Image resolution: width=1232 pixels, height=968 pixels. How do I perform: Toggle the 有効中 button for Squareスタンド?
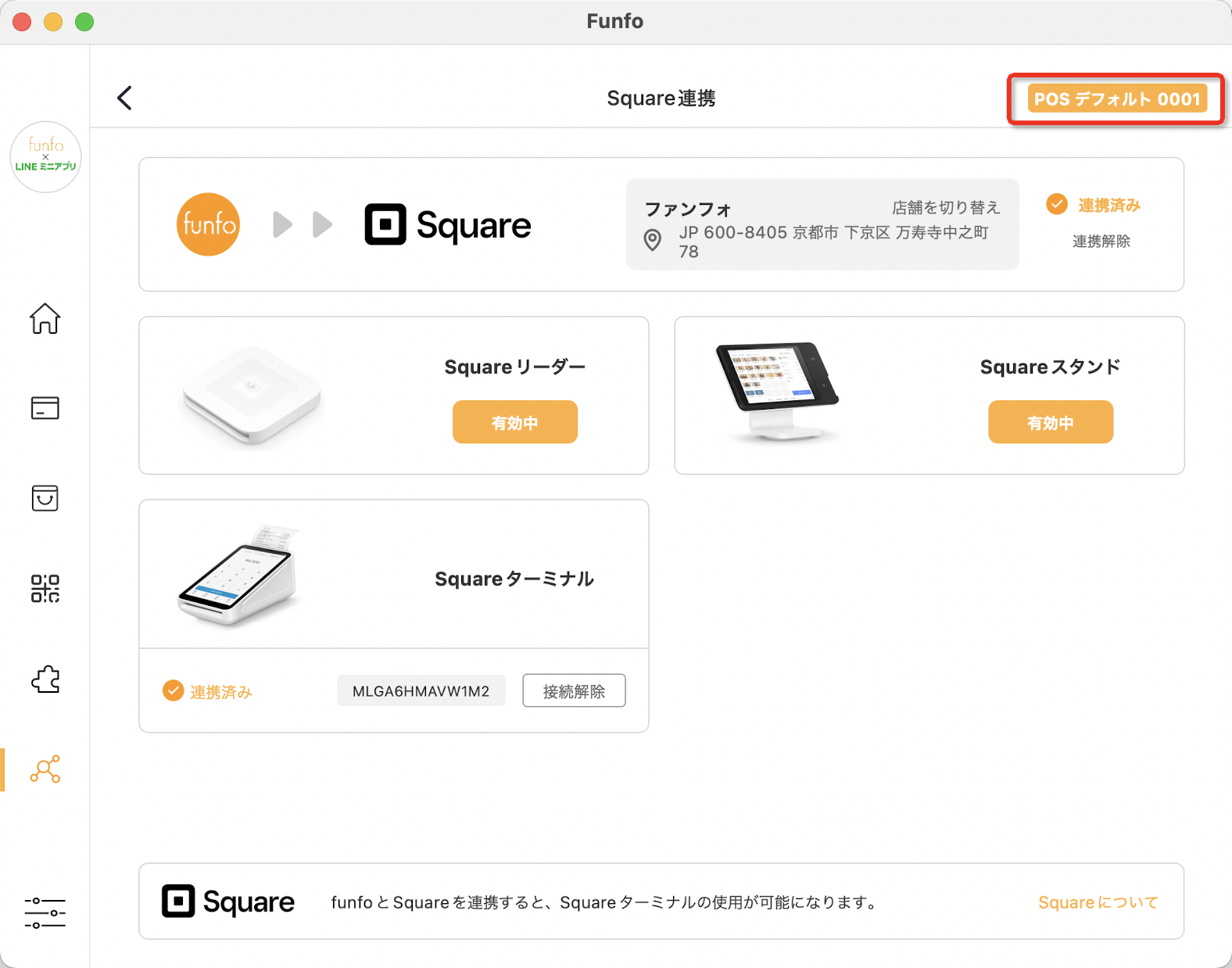click(x=1051, y=422)
